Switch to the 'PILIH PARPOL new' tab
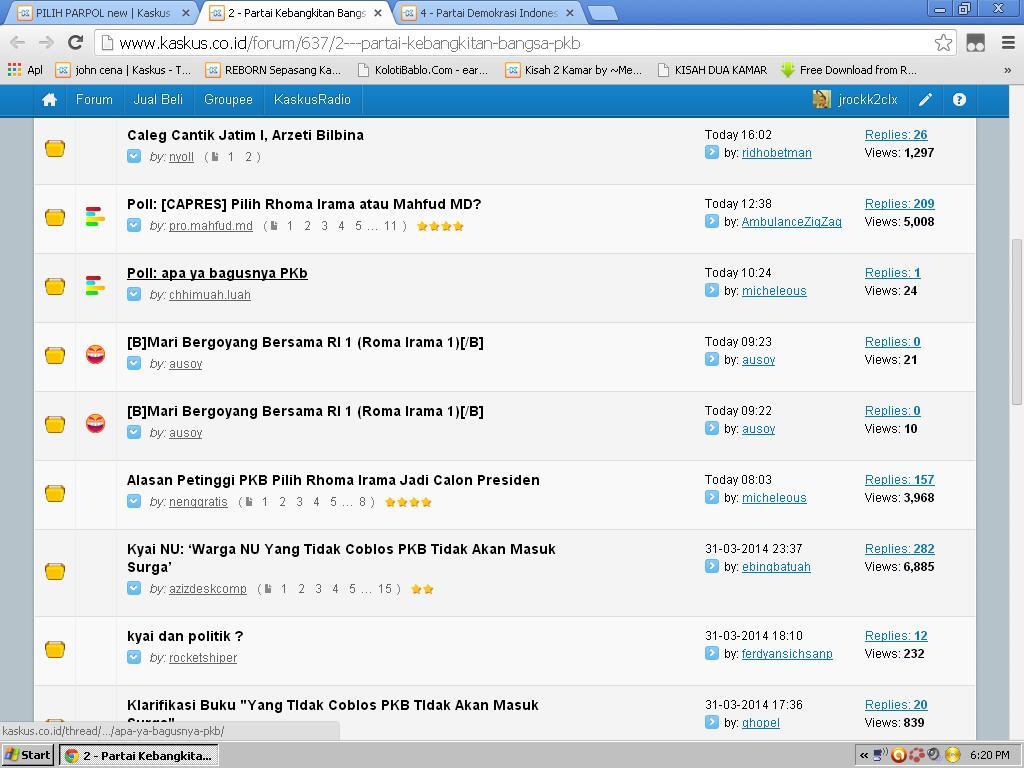The image size is (1024, 768). (x=102, y=13)
